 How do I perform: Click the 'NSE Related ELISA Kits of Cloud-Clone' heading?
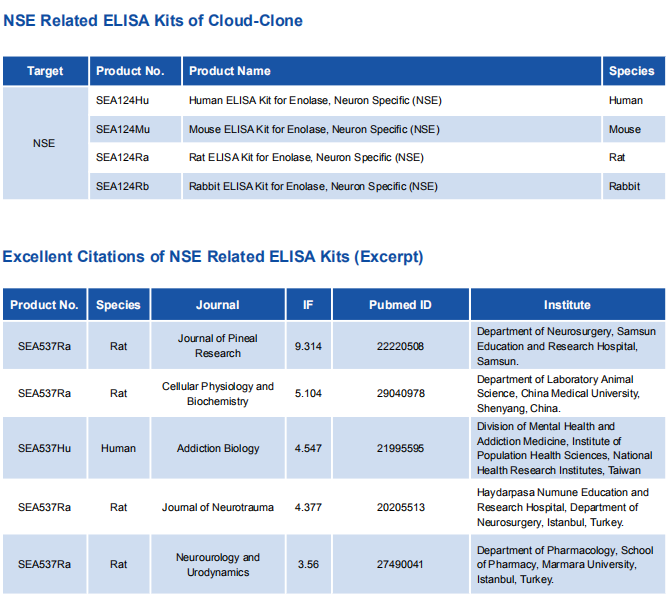(153, 20)
